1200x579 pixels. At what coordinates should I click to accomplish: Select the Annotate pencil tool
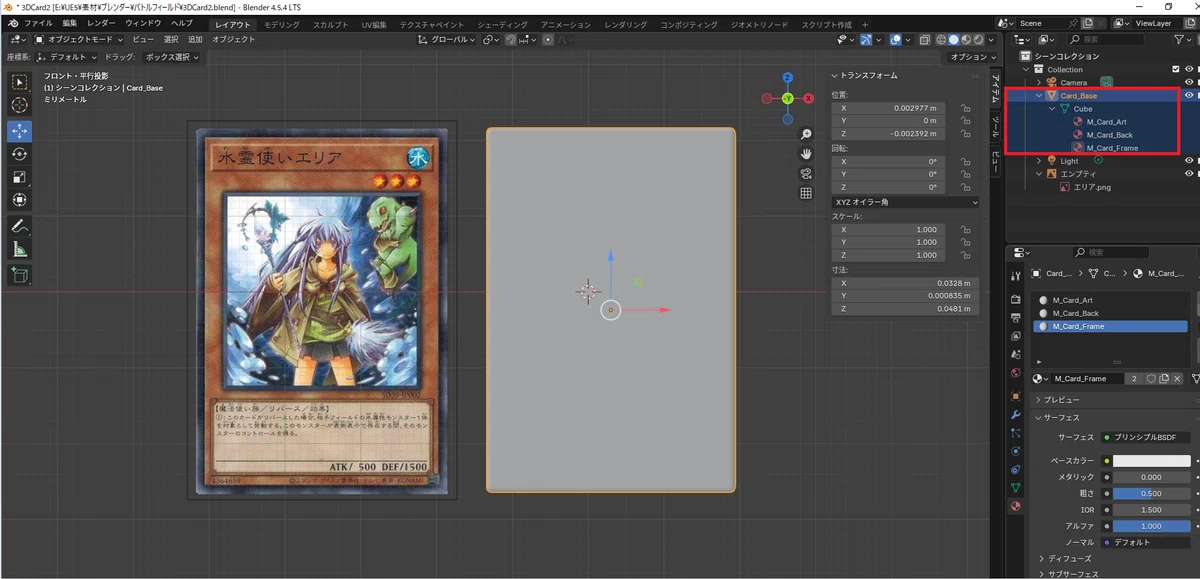click(20, 226)
